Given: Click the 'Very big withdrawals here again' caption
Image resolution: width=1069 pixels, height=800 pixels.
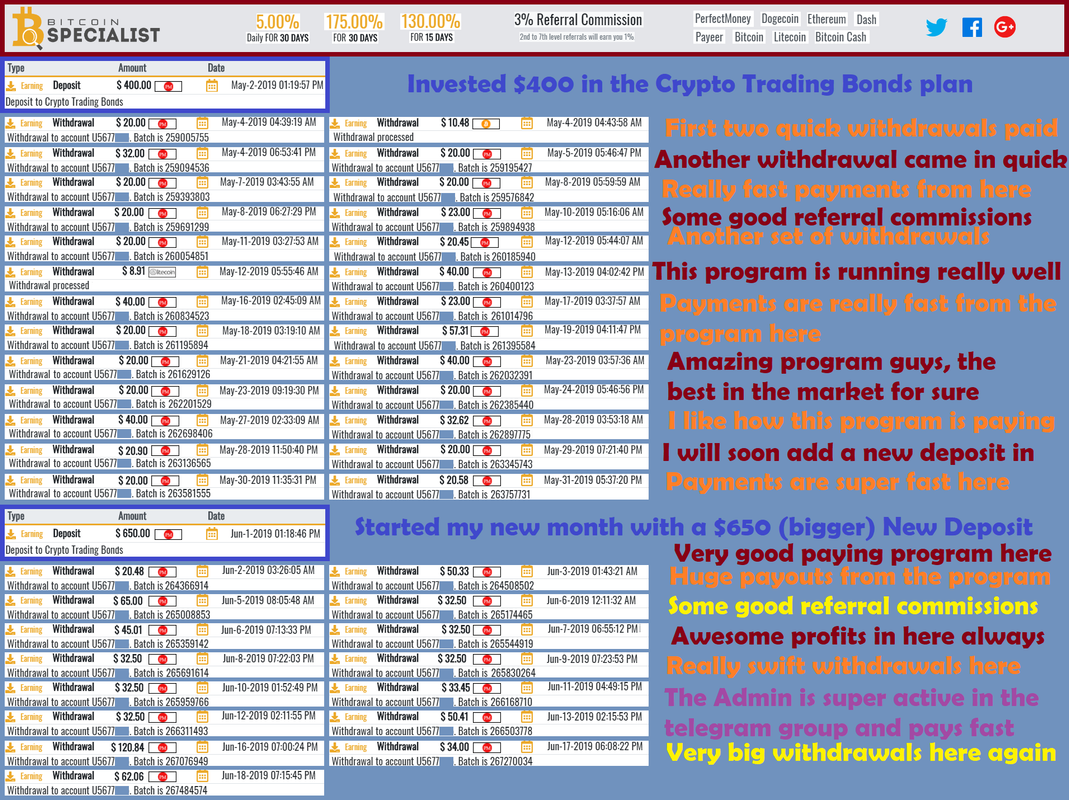Looking at the screenshot, I should click(x=861, y=752).
